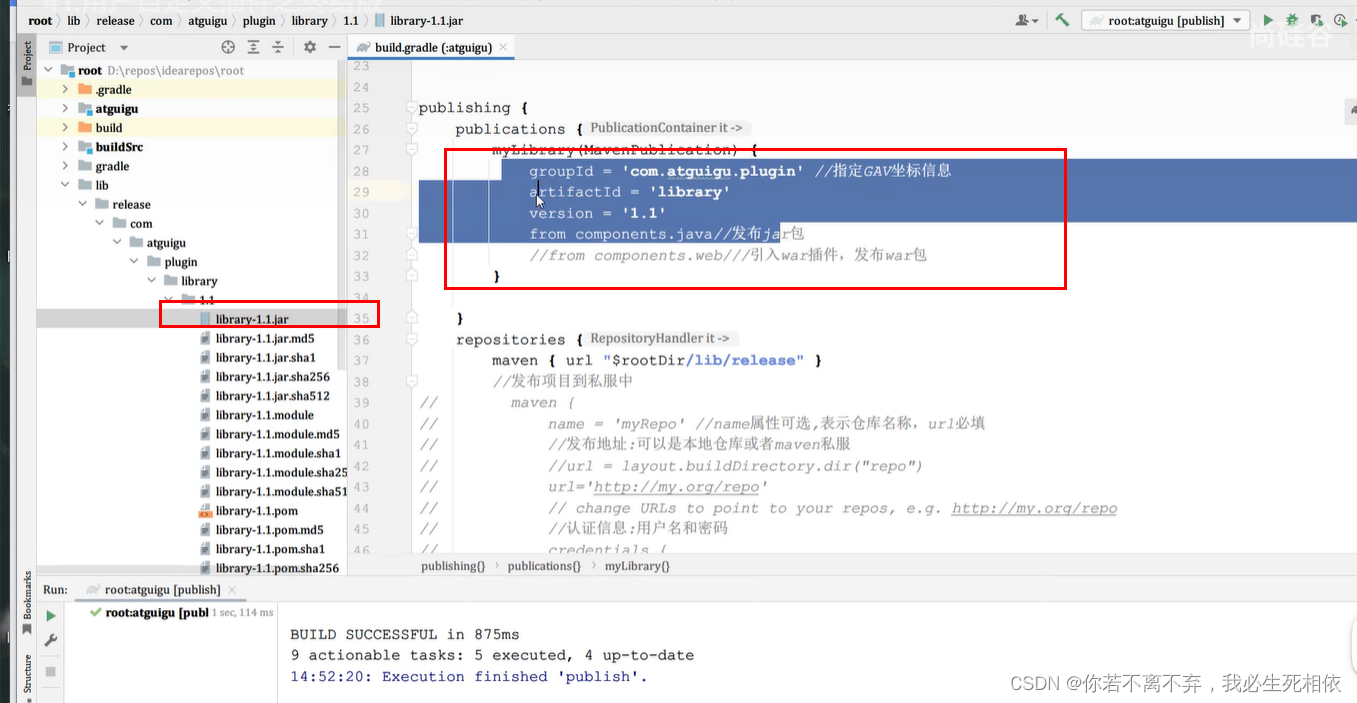Screen dimensions: 1357x703
Task: Expand the atguigu module folder
Action: 65,109
